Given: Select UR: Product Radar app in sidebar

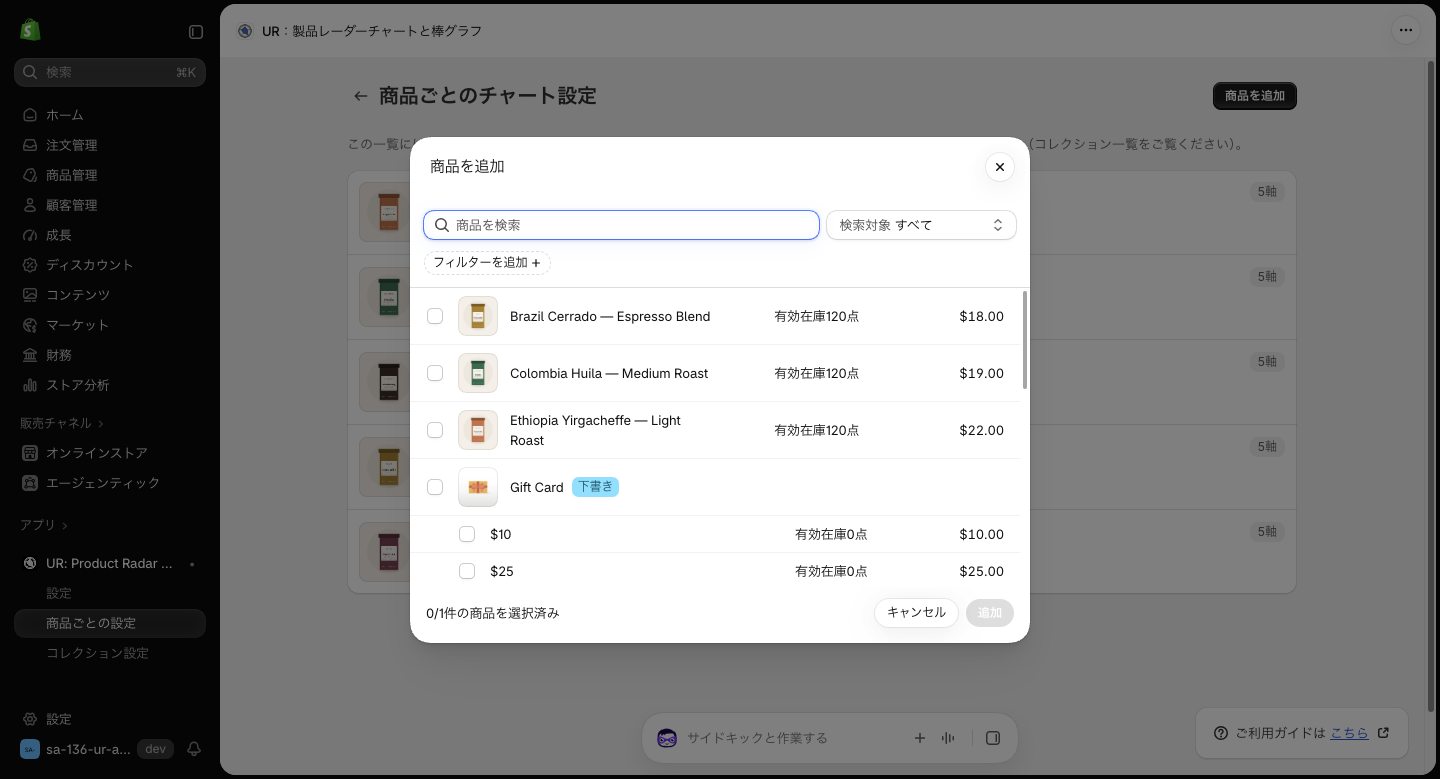Looking at the screenshot, I should click(110, 563).
